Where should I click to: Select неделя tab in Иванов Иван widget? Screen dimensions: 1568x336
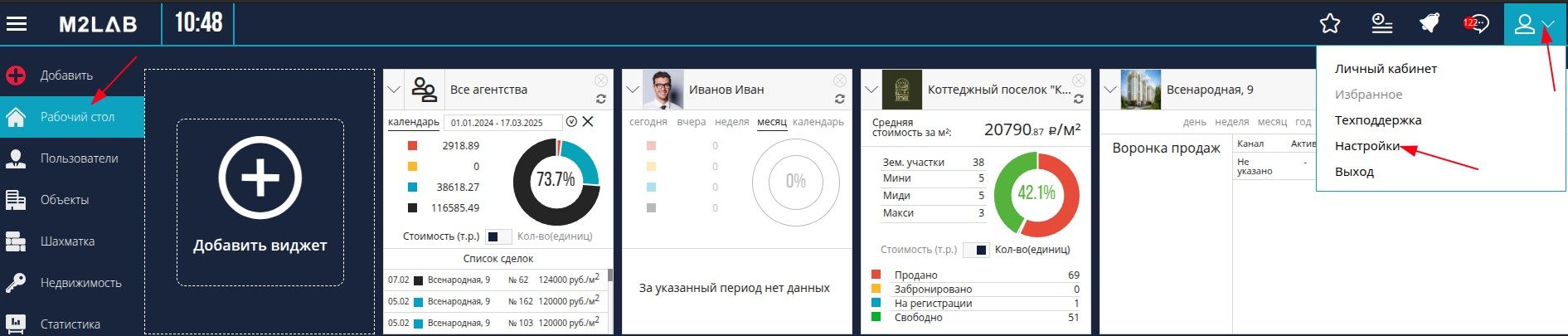click(732, 122)
